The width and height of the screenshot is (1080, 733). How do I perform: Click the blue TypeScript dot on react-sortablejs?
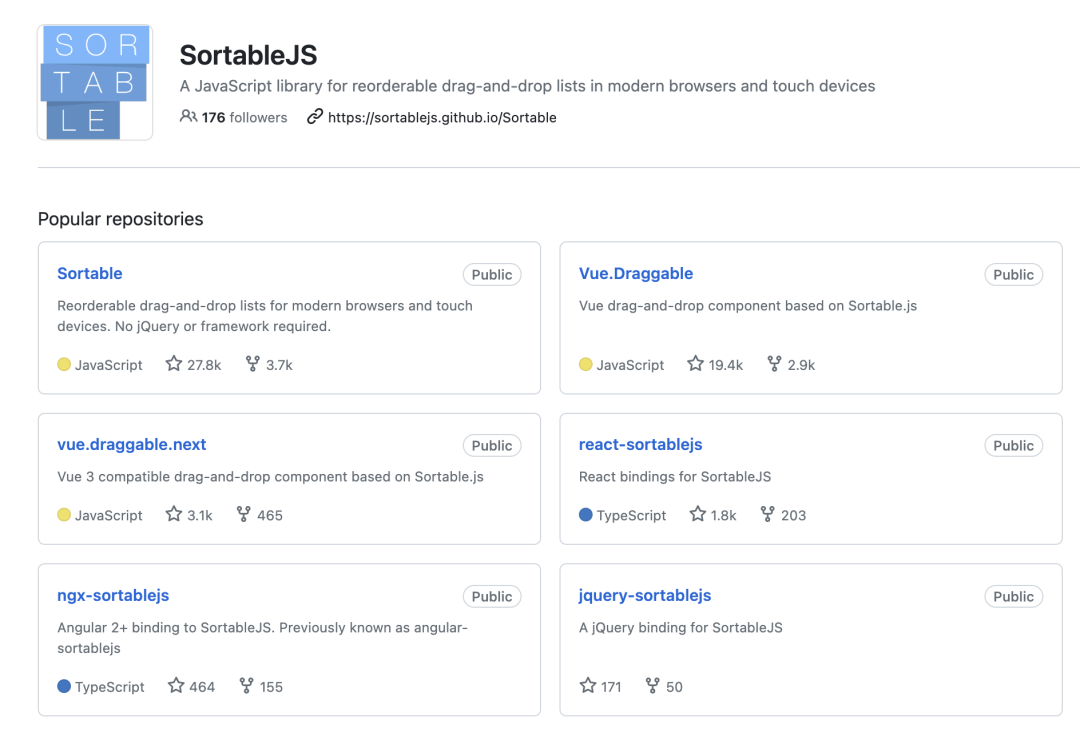585,515
